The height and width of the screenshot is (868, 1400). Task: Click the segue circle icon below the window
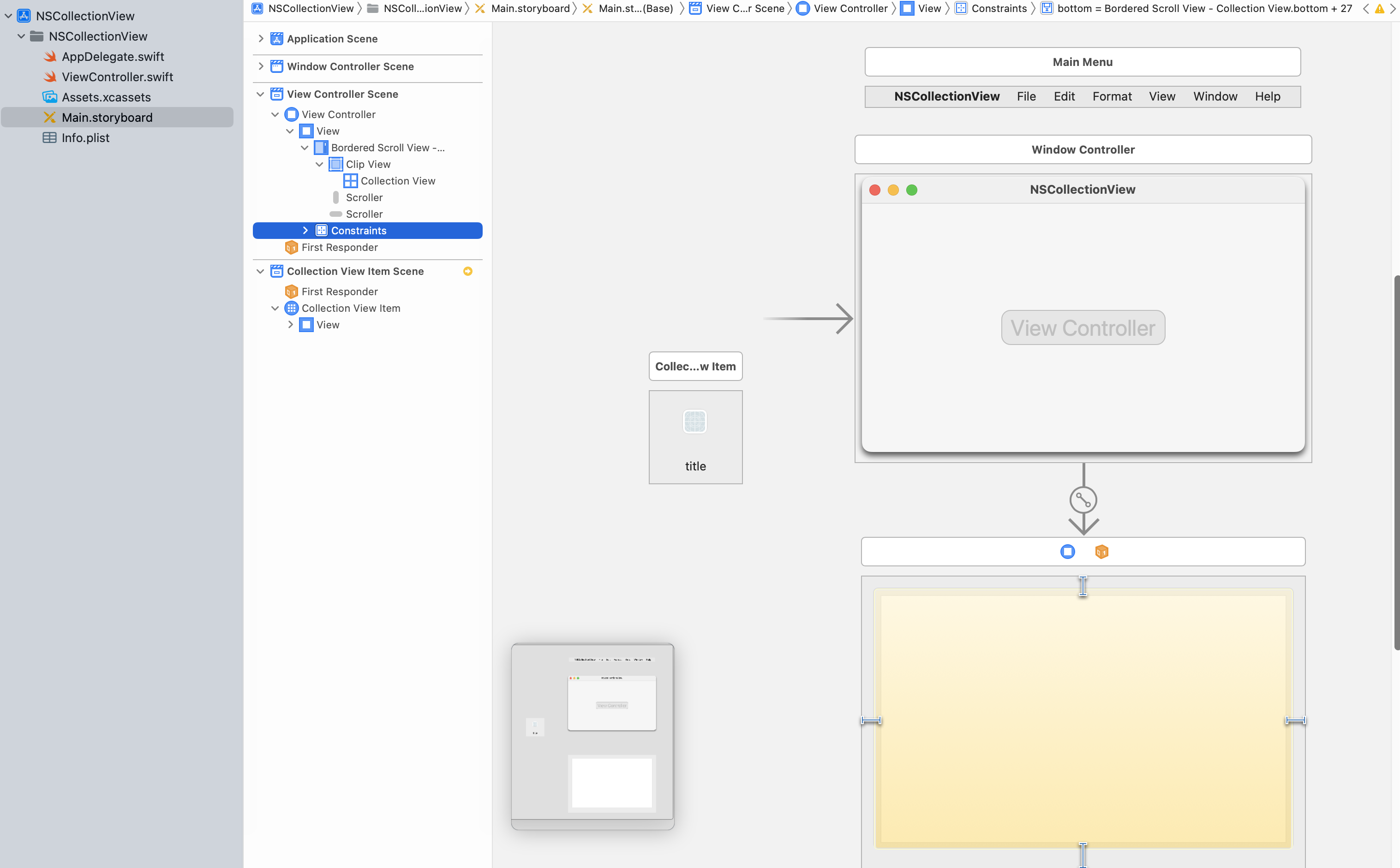pos(1083,500)
